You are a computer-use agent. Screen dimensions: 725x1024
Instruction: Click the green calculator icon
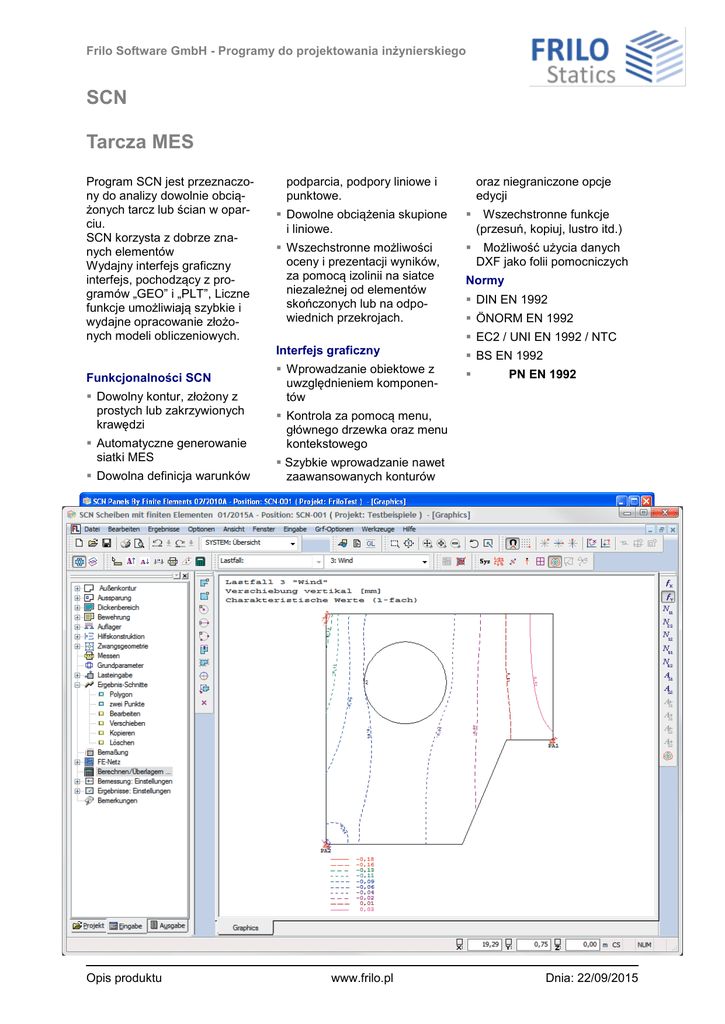tap(200, 562)
